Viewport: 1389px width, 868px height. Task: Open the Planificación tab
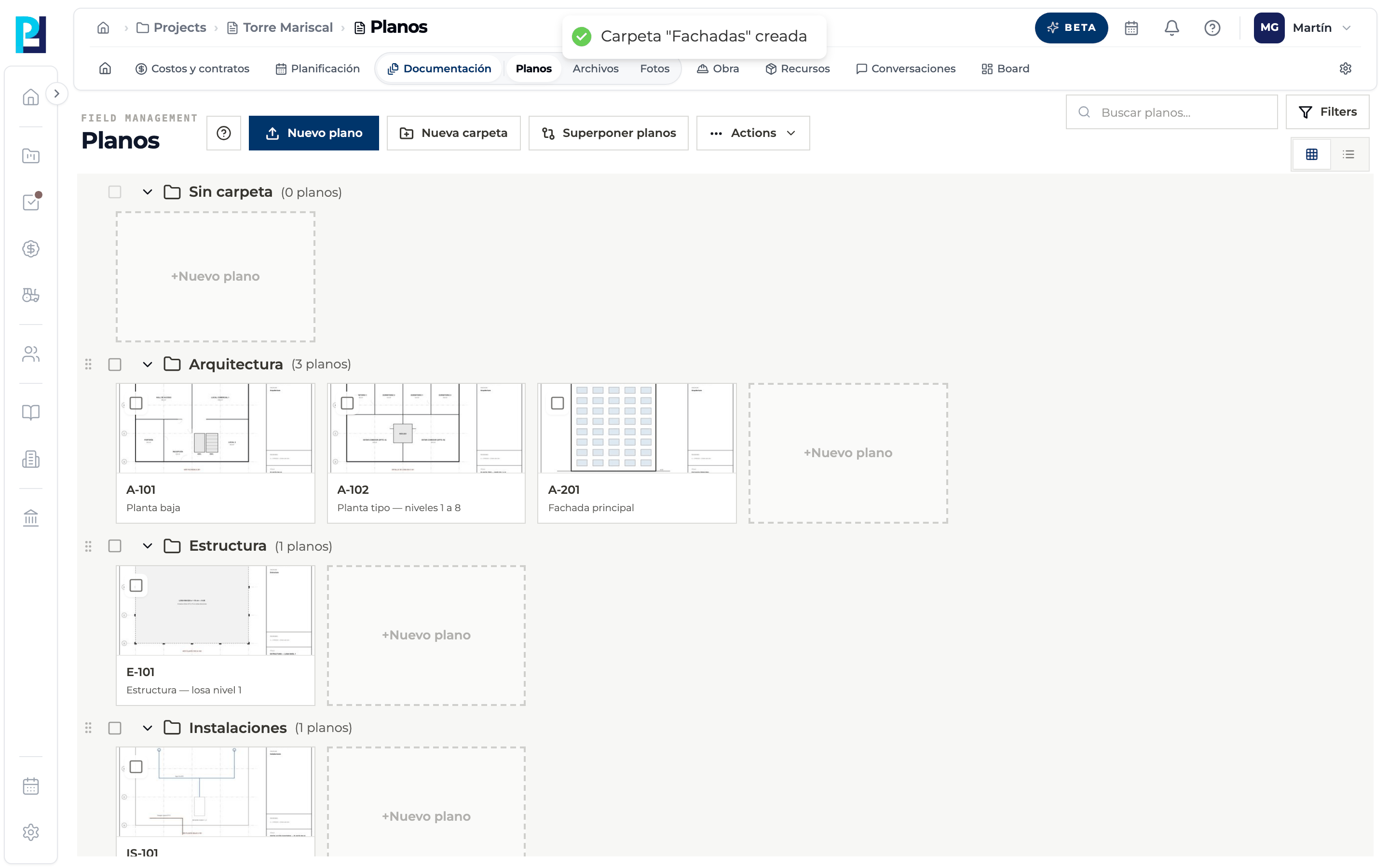point(317,68)
